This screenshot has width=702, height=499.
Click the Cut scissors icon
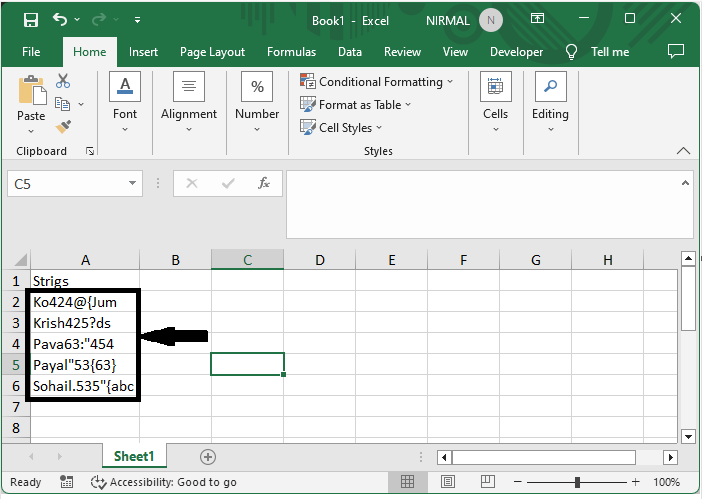[x=63, y=81]
